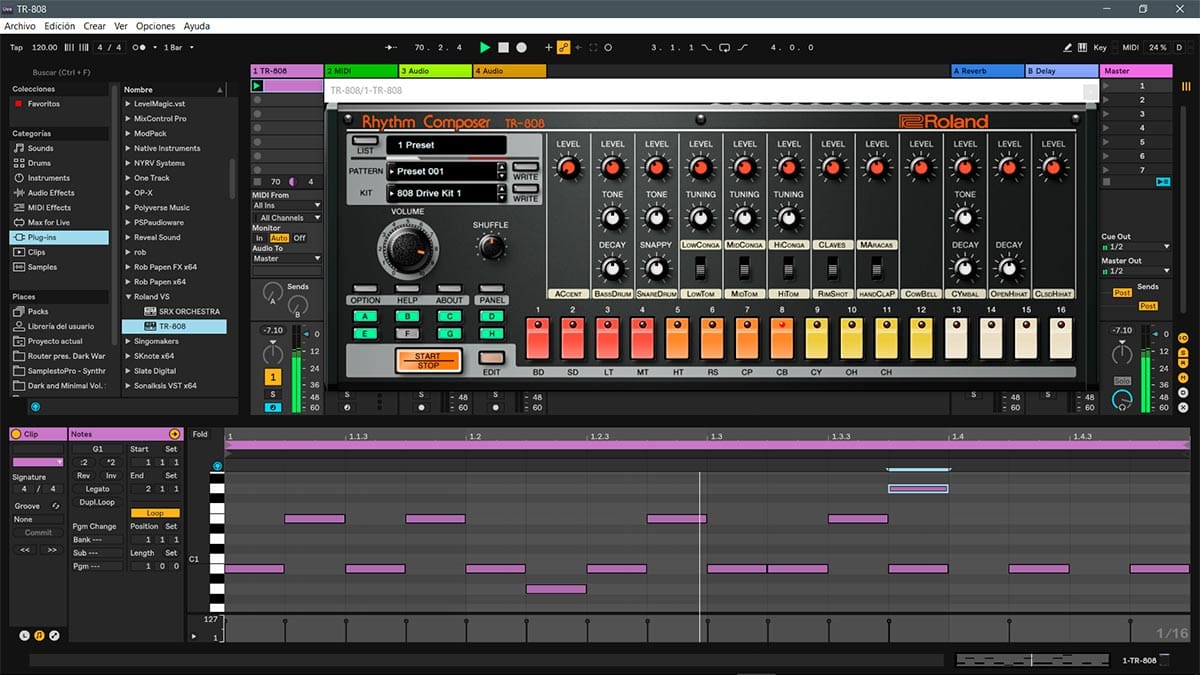Select the Audio Effects category

[x=50, y=193]
